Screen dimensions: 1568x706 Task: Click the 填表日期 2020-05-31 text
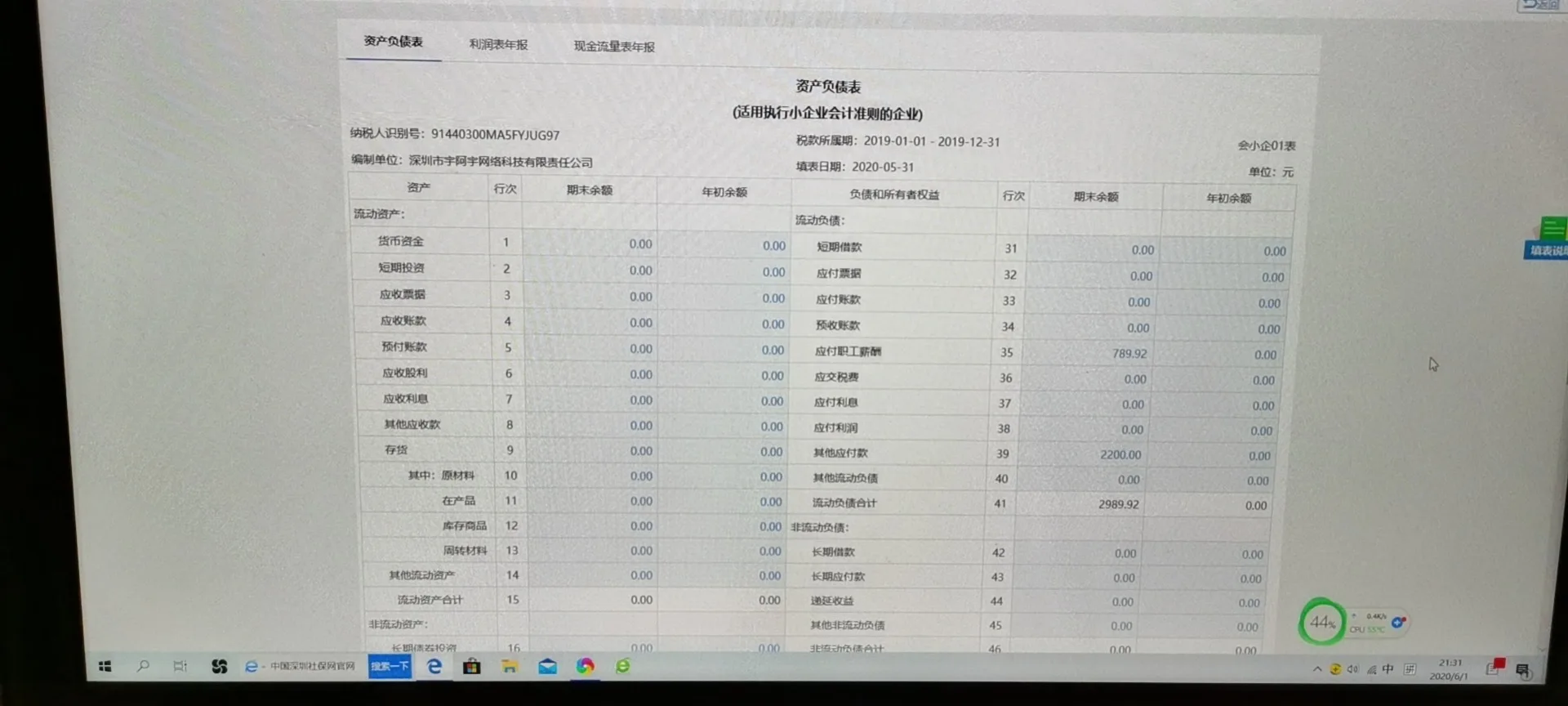tap(855, 167)
